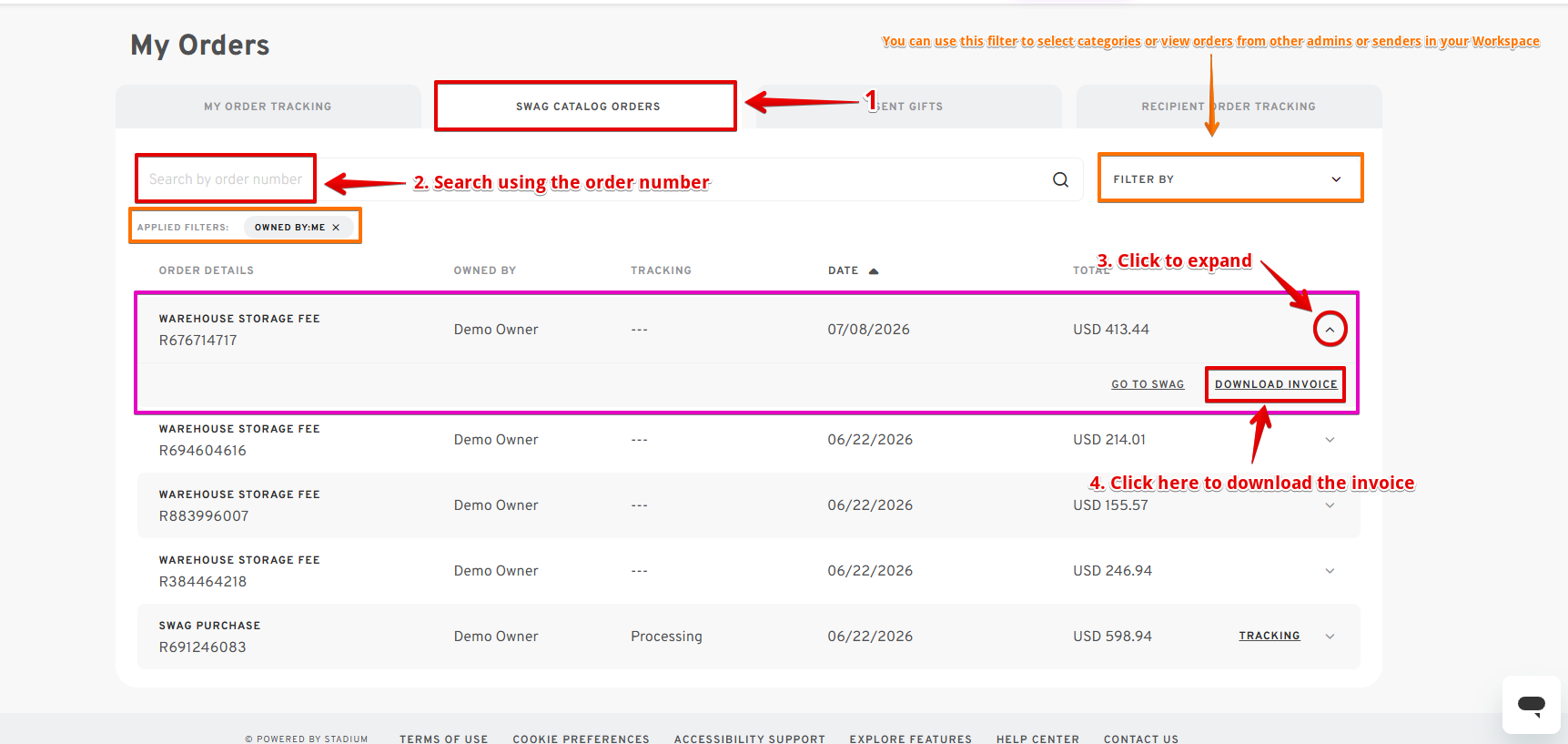Click the Tracking column header
Image resolution: width=1568 pixels, height=744 pixels.
pos(662,270)
